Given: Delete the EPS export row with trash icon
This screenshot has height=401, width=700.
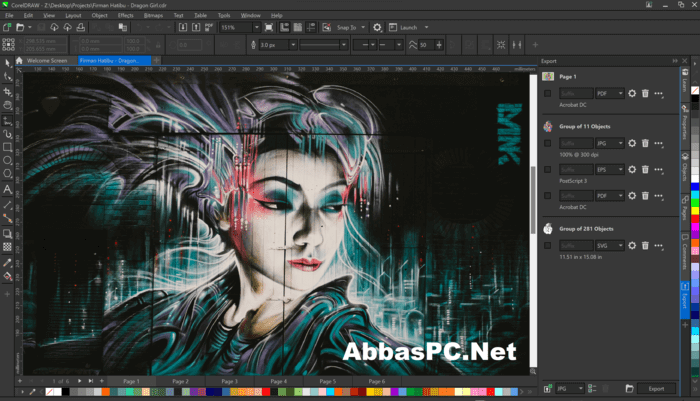Looking at the screenshot, I should coord(645,170).
